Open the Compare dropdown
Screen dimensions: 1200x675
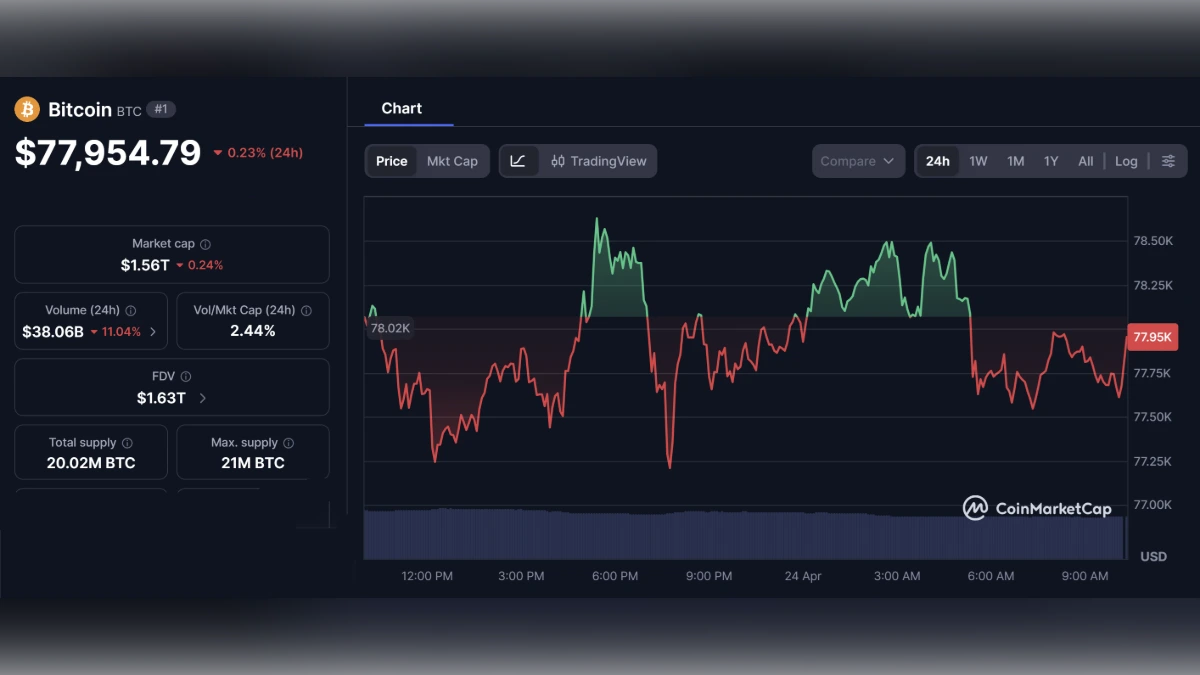point(858,161)
